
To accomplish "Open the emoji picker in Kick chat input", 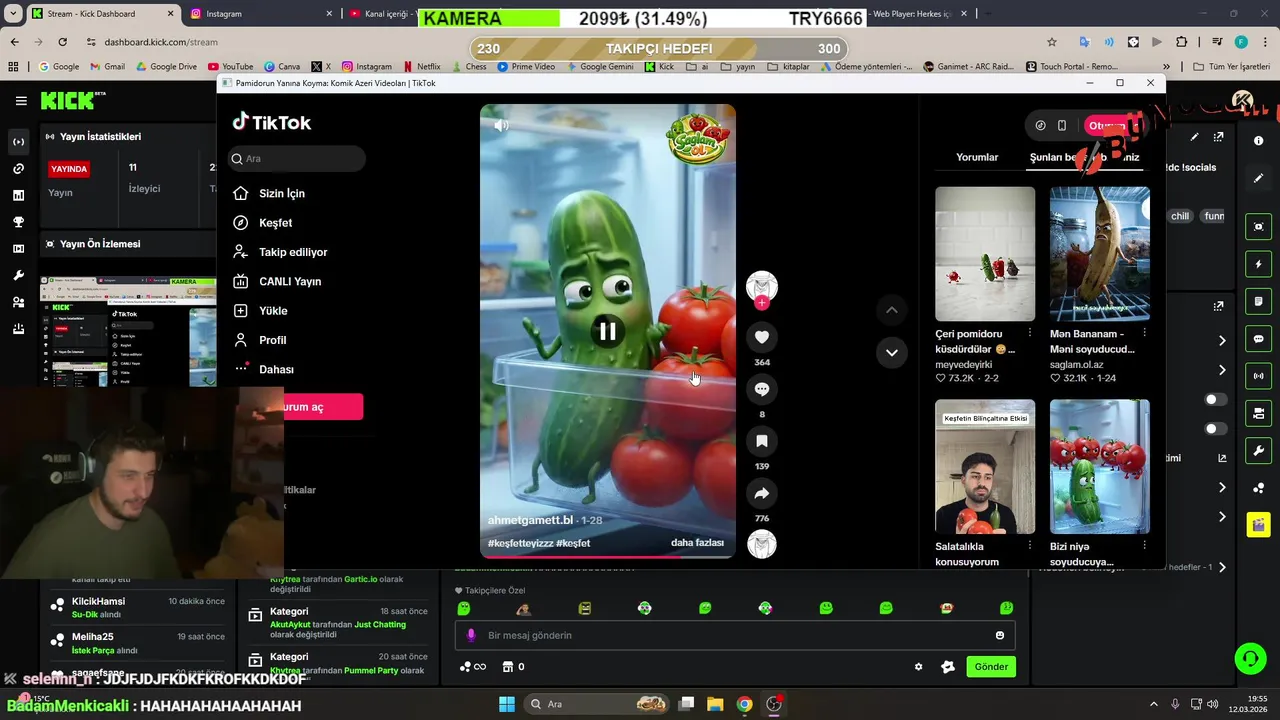I will [1000, 635].
